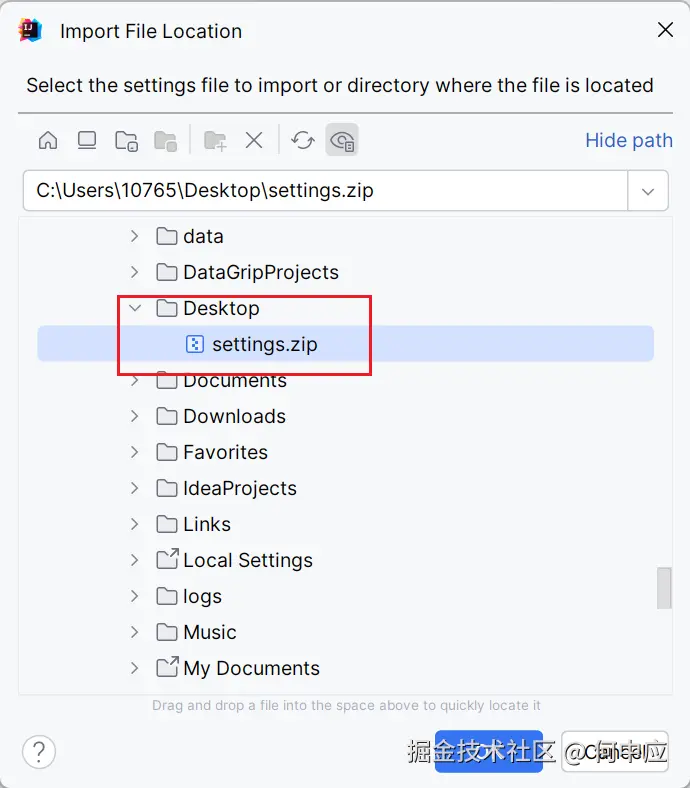
Task: Click the blue OK button
Action: pyautogui.click(x=488, y=751)
